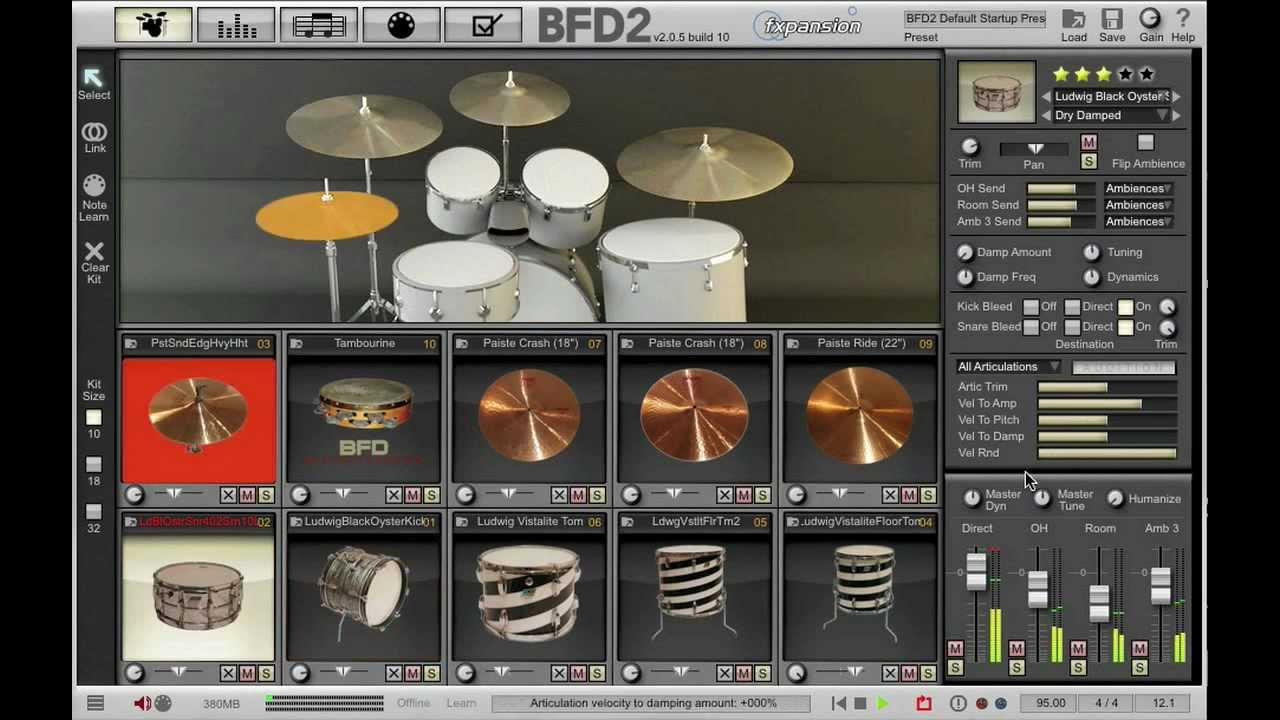Set kit size to 10
This screenshot has height=720, width=1280.
pyautogui.click(x=94, y=418)
